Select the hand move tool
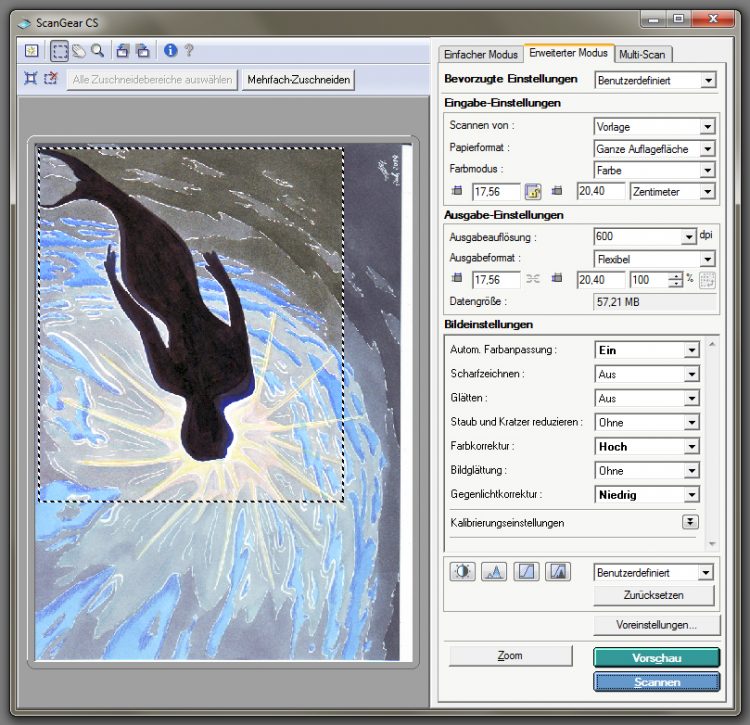Image resolution: width=750 pixels, height=725 pixels. pyautogui.click(x=79, y=51)
